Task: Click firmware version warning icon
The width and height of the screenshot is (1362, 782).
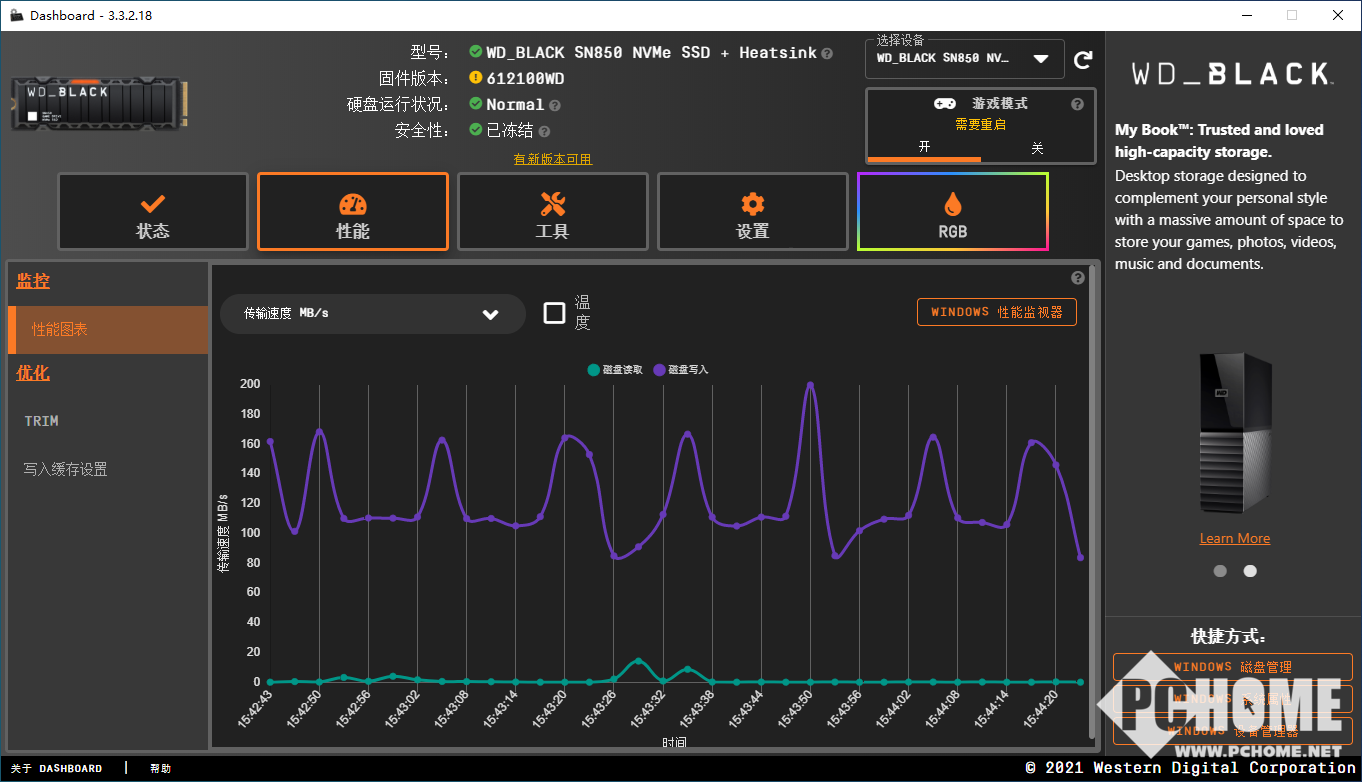Action: click(x=476, y=78)
